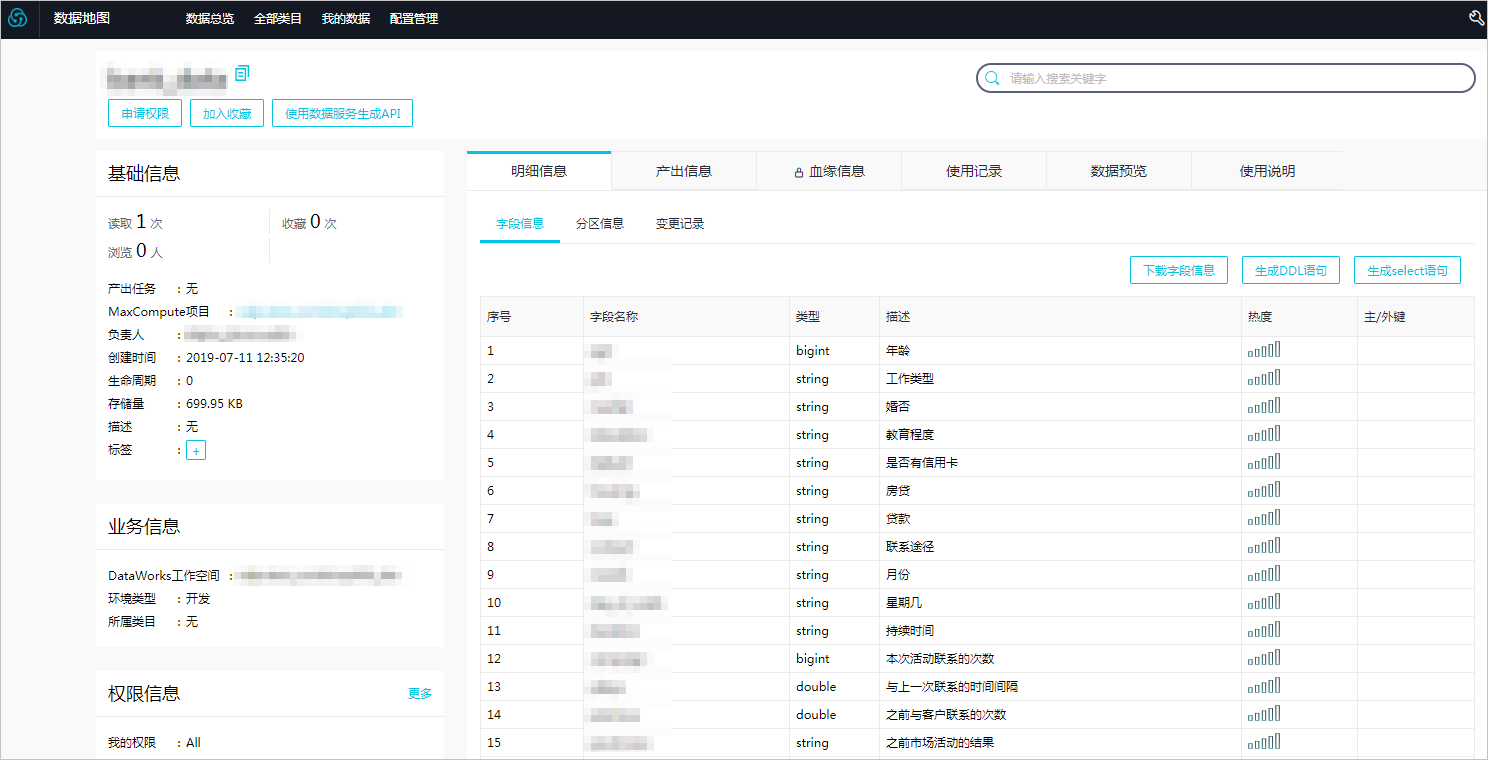The image size is (1488, 760).
Task: Click heat bars icon for 婚否 row
Action: pyautogui.click(x=1264, y=407)
